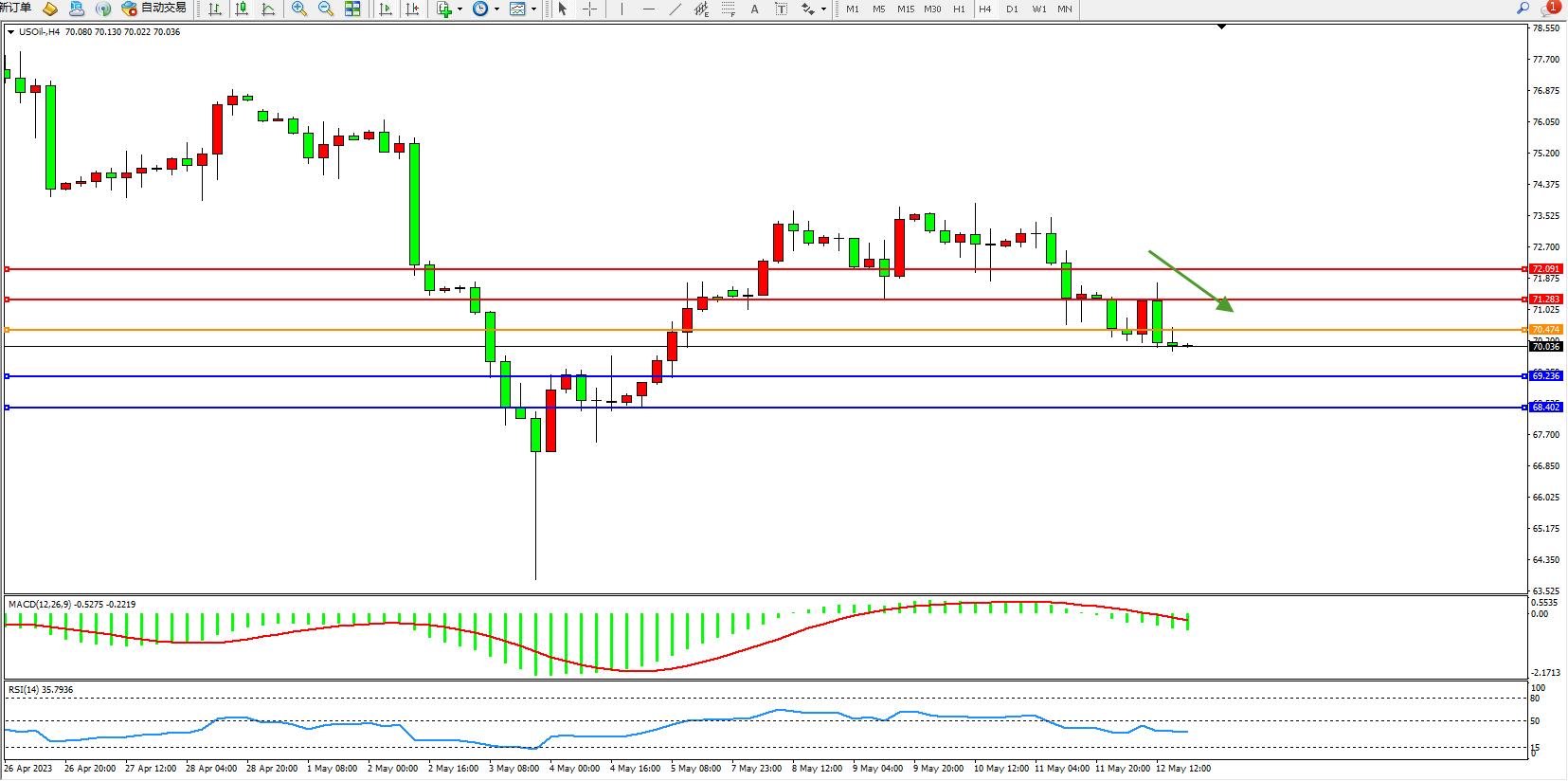This screenshot has height=781, width=1568.
Task: Expand the Templates dropdown arrow
Action: pyautogui.click(x=533, y=9)
